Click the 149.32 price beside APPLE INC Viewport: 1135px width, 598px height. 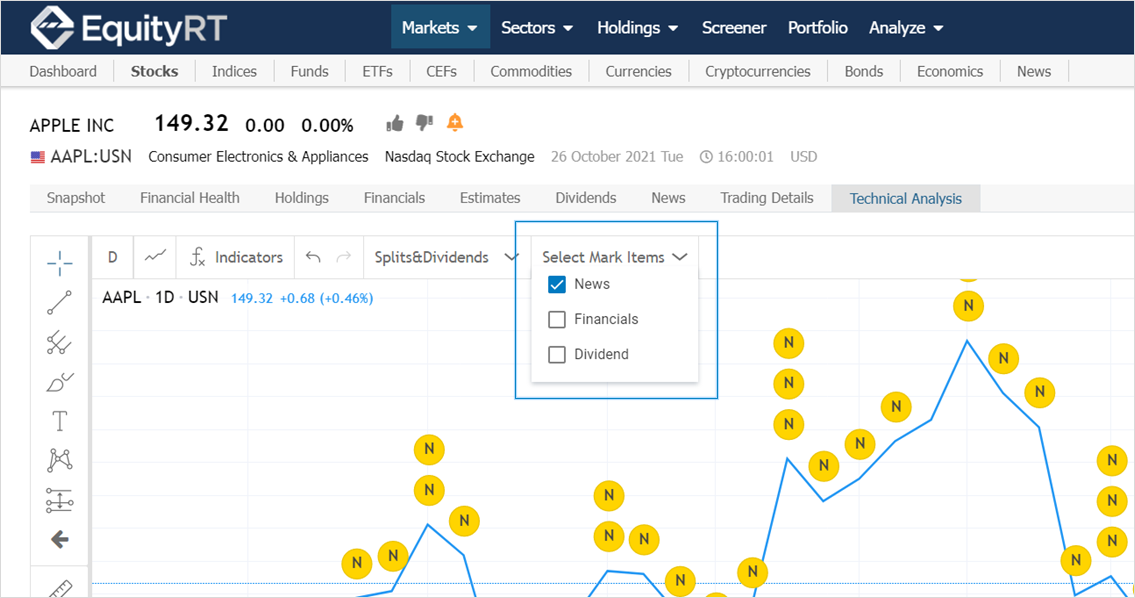(x=191, y=123)
